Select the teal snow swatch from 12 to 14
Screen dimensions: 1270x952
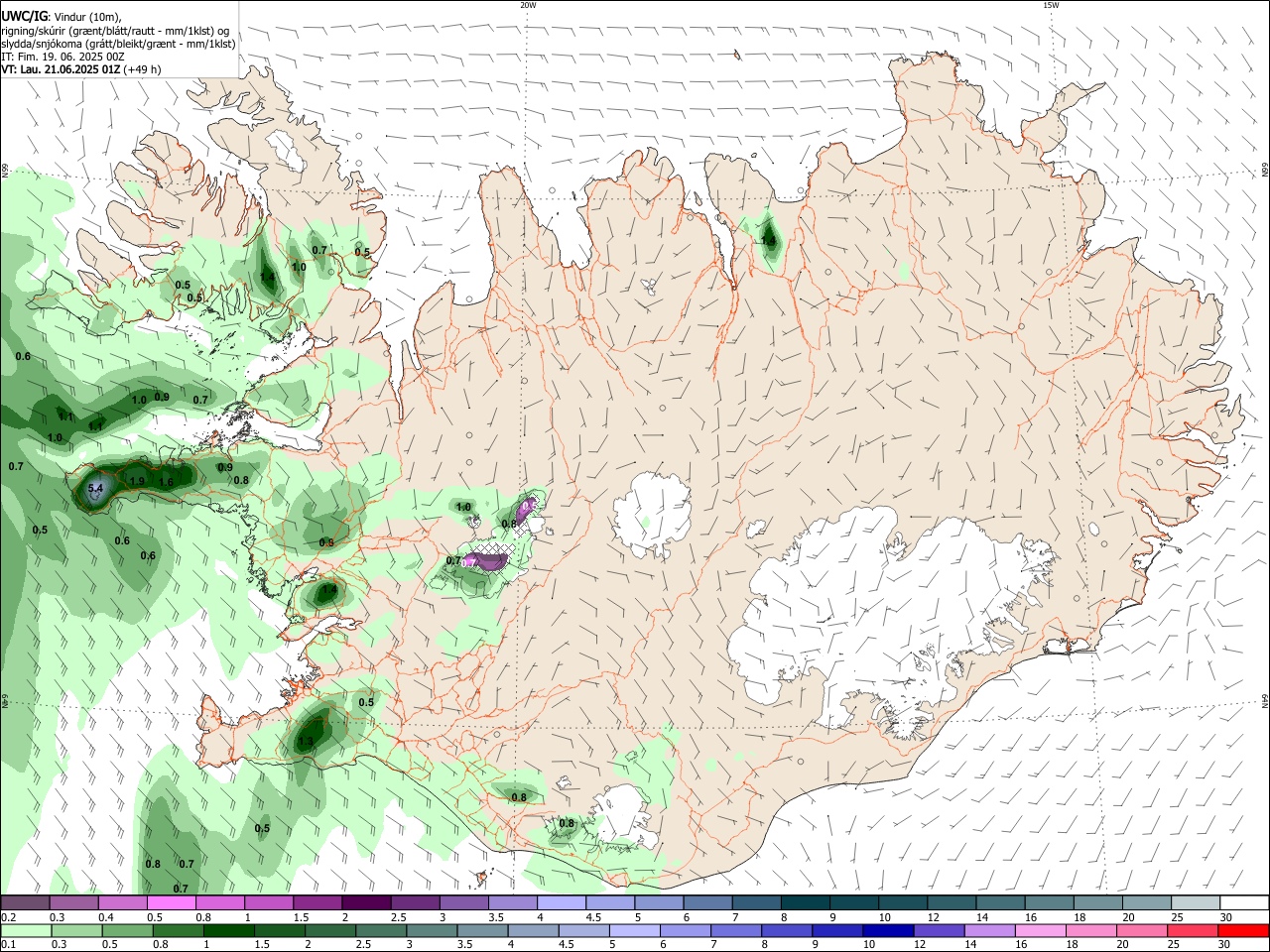[951, 902]
